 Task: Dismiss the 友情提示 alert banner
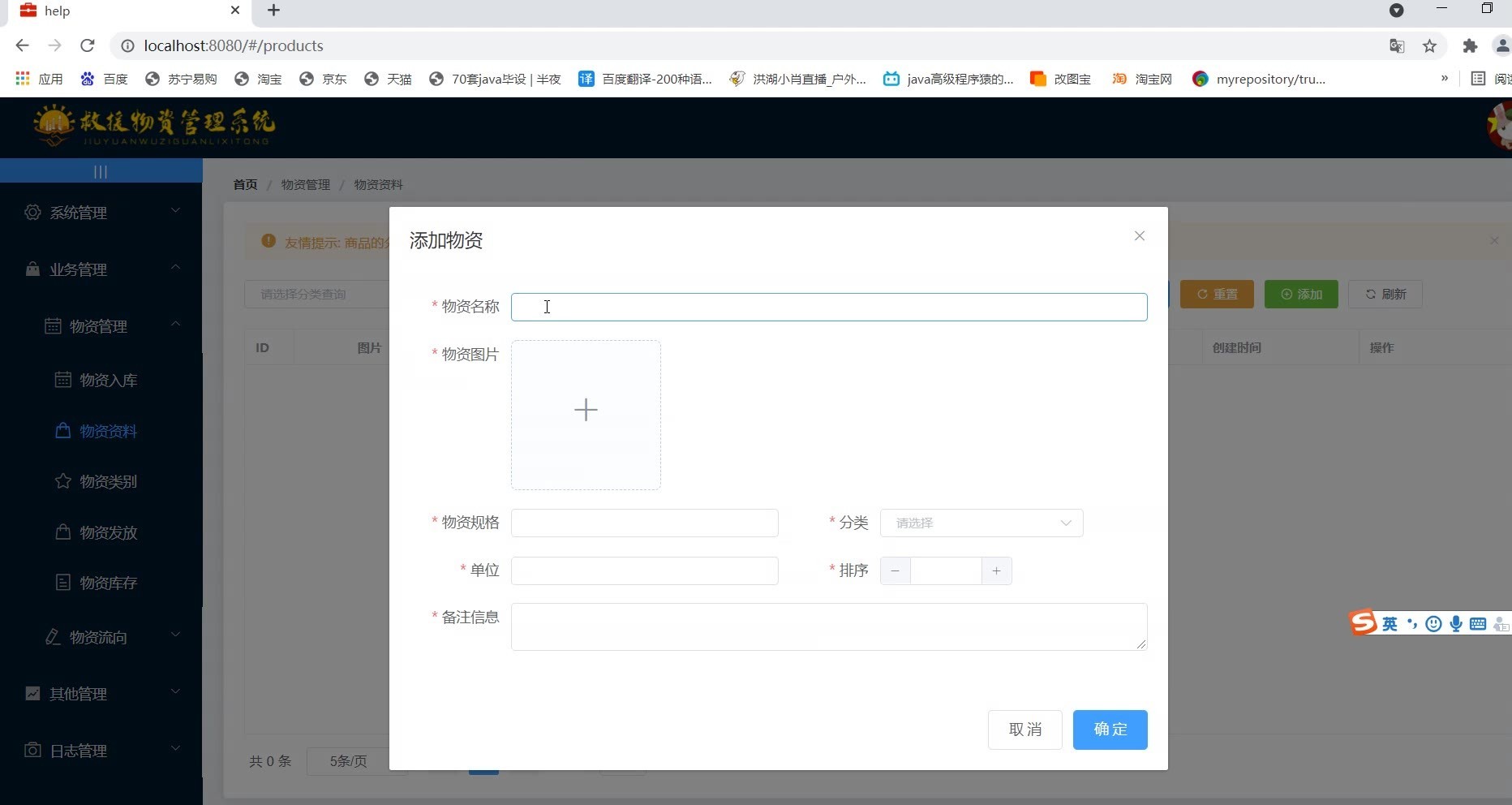click(x=1494, y=241)
